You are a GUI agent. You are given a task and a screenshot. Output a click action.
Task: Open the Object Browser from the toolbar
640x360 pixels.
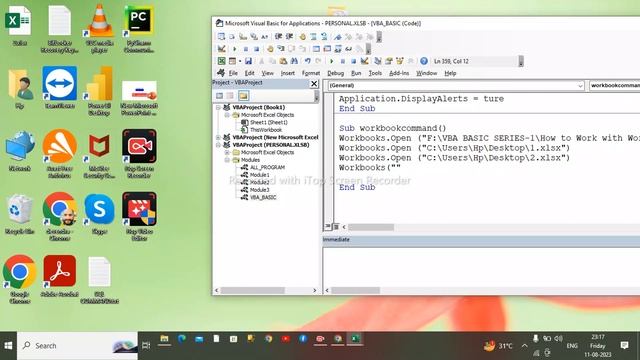(x=399, y=61)
